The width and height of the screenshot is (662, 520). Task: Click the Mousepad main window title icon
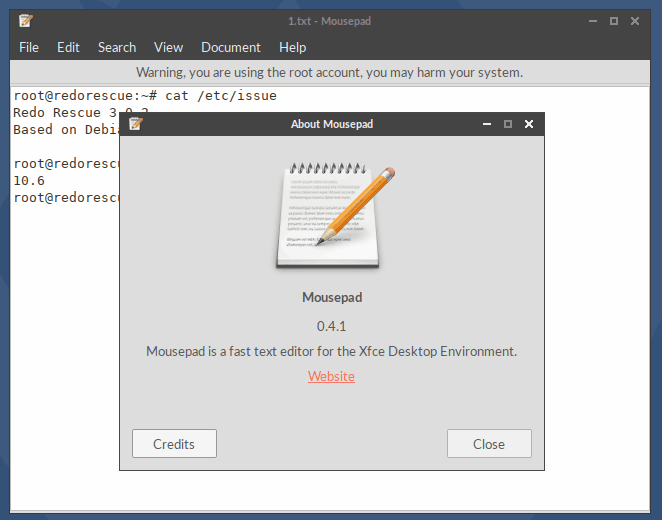[x=26, y=21]
